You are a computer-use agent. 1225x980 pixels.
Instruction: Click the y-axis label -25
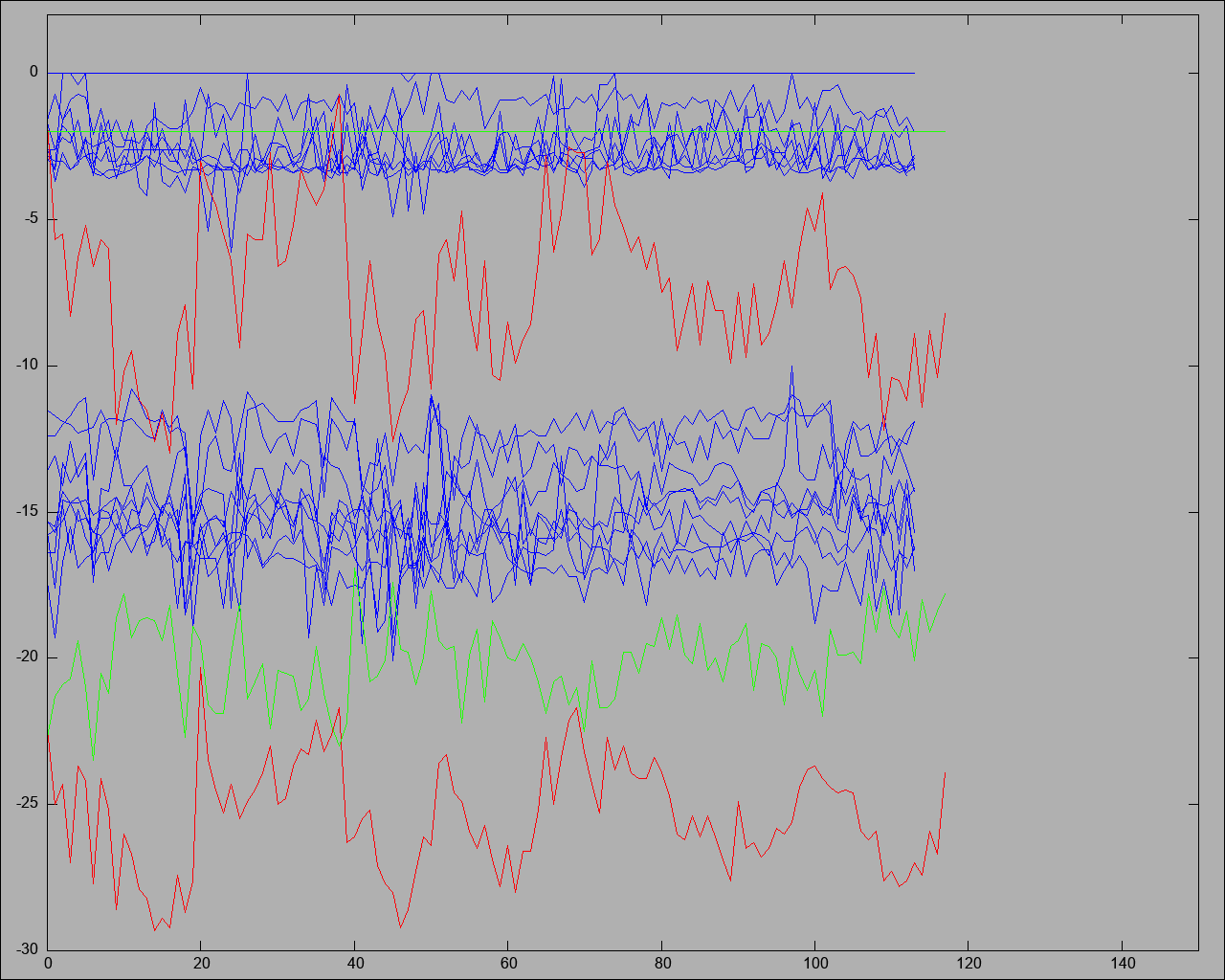[x=27, y=803]
